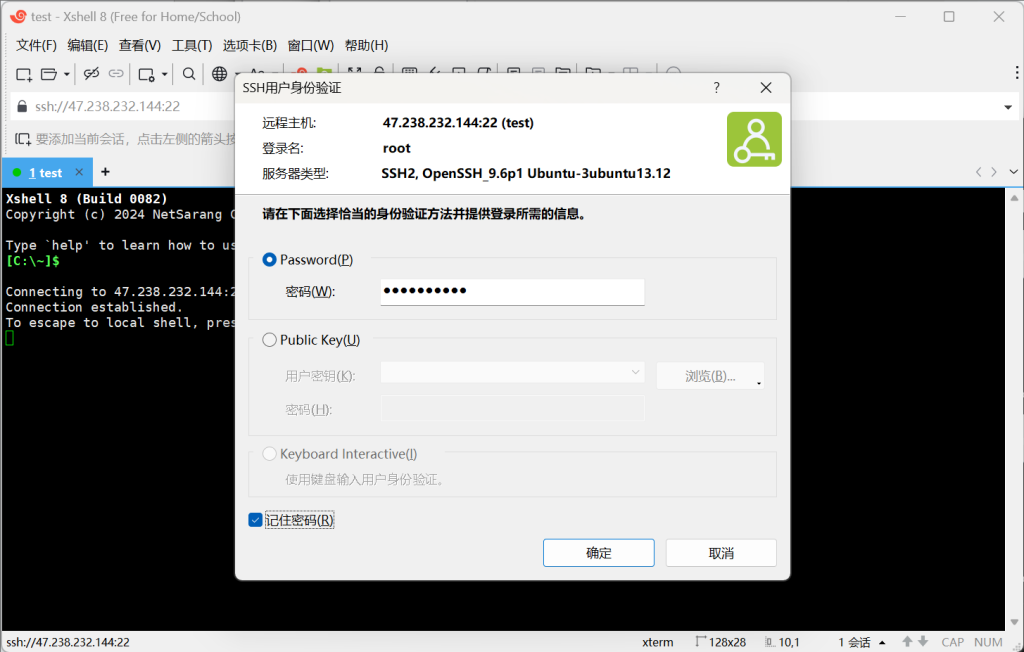The width and height of the screenshot is (1024, 652).
Task: Click the Find magnifier icon
Action: [x=189, y=74]
